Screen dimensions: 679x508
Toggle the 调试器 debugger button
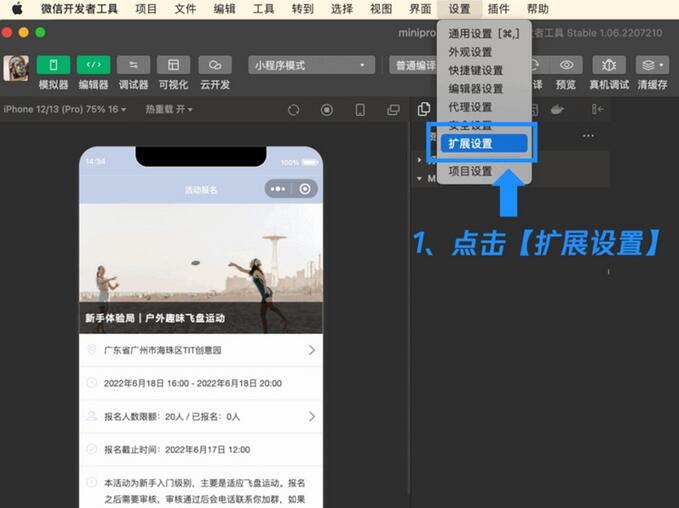[x=133, y=65]
